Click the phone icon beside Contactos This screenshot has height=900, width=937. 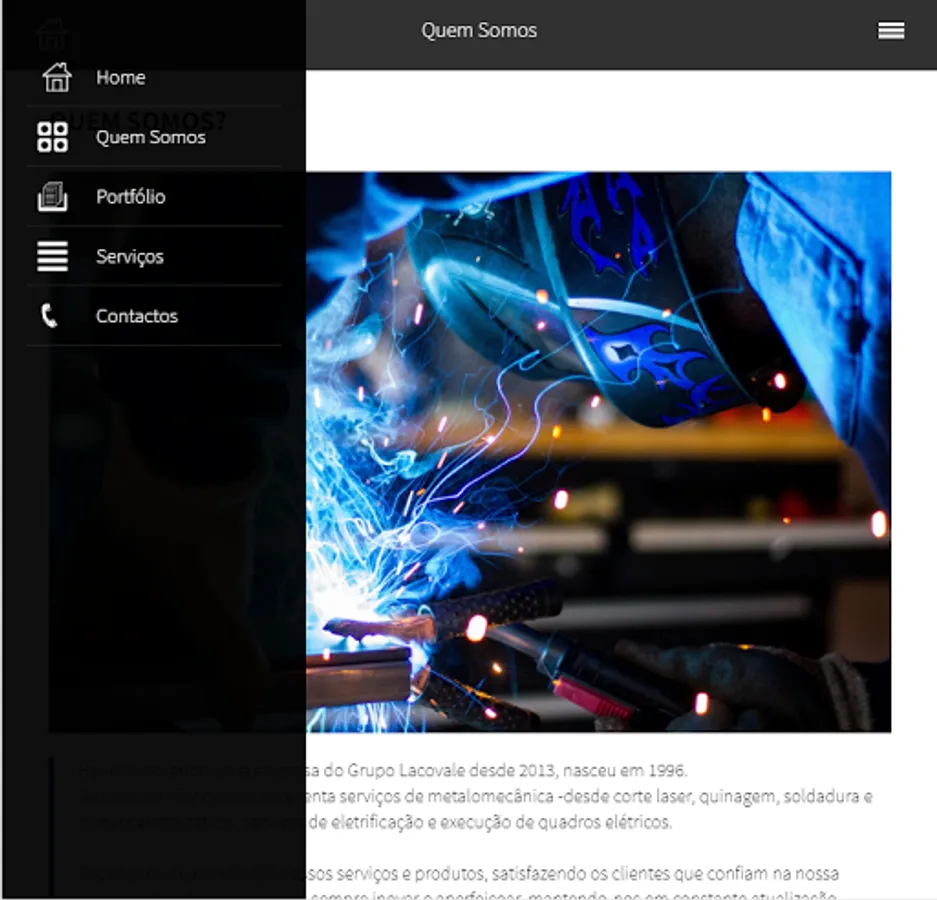[x=49, y=316]
